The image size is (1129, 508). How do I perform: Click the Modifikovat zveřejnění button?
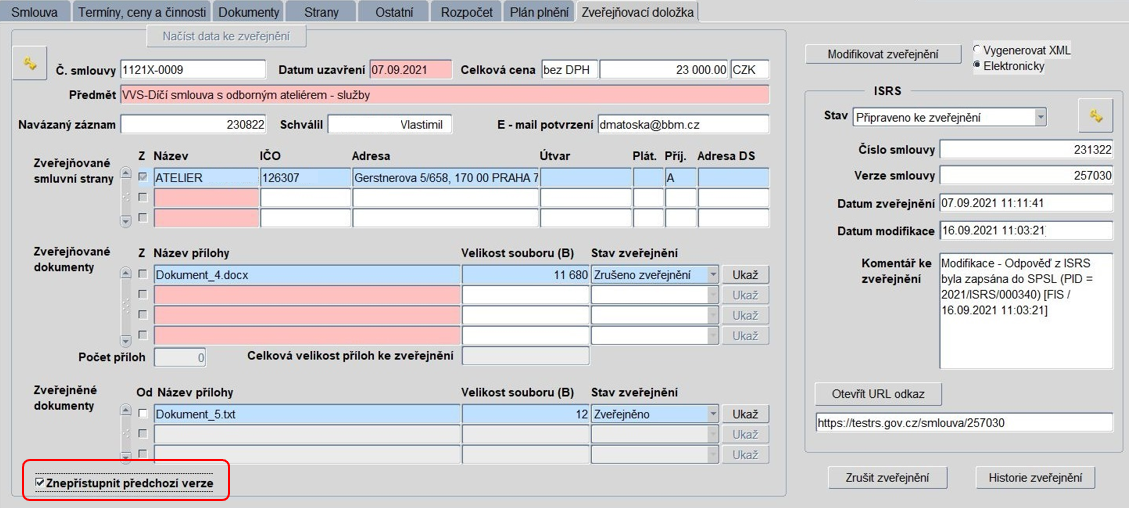(883, 54)
